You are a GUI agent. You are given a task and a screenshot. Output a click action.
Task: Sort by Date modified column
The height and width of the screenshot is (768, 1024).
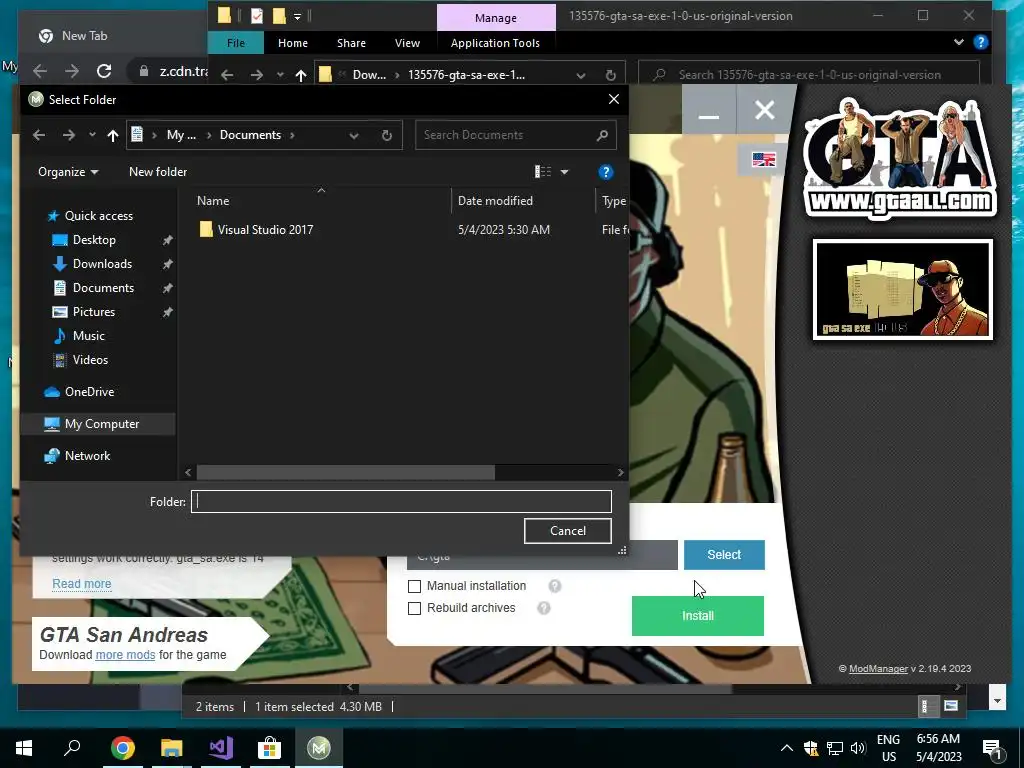coord(495,201)
